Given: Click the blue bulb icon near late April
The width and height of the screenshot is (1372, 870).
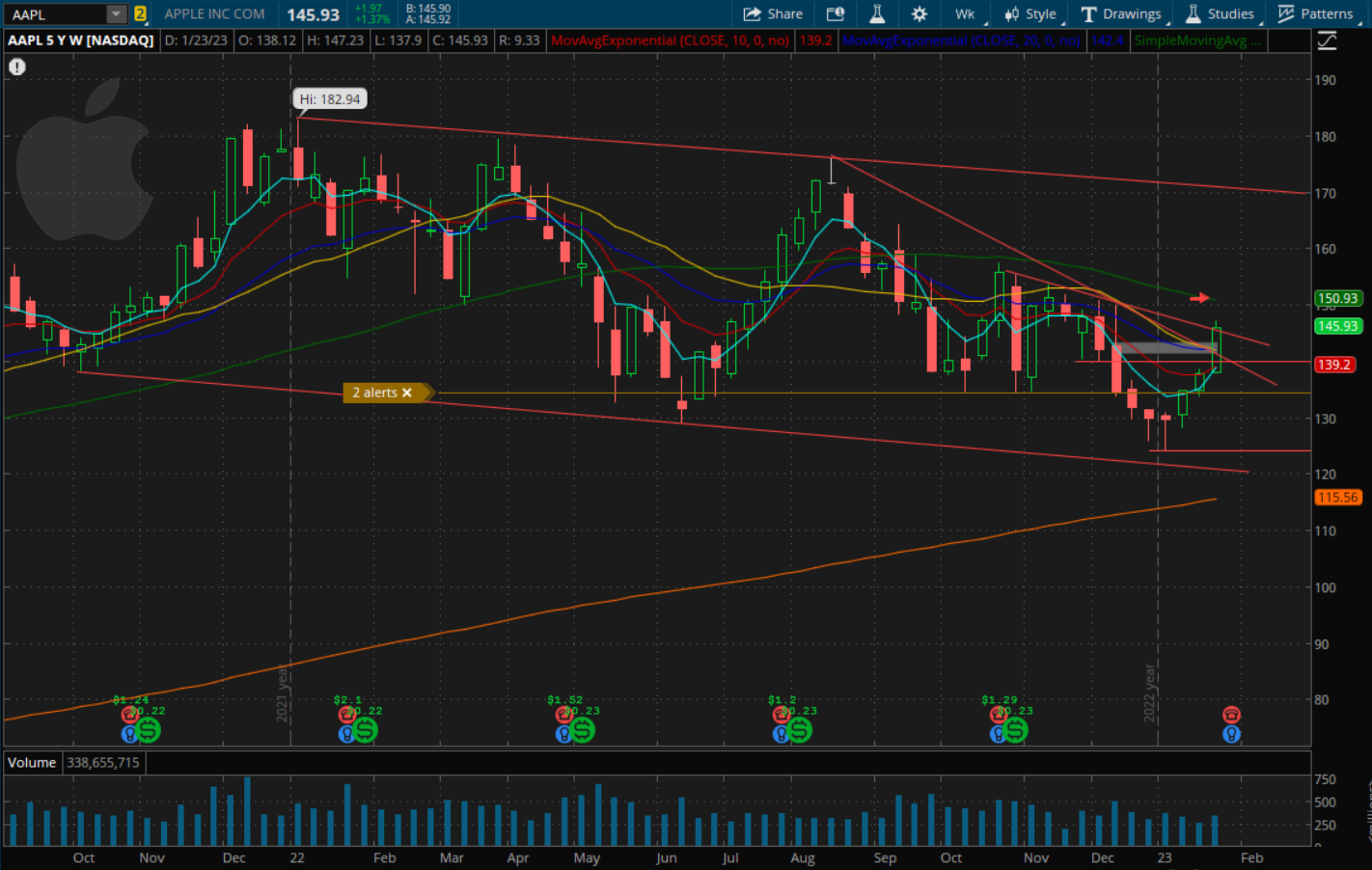Looking at the screenshot, I should click(563, 734).
